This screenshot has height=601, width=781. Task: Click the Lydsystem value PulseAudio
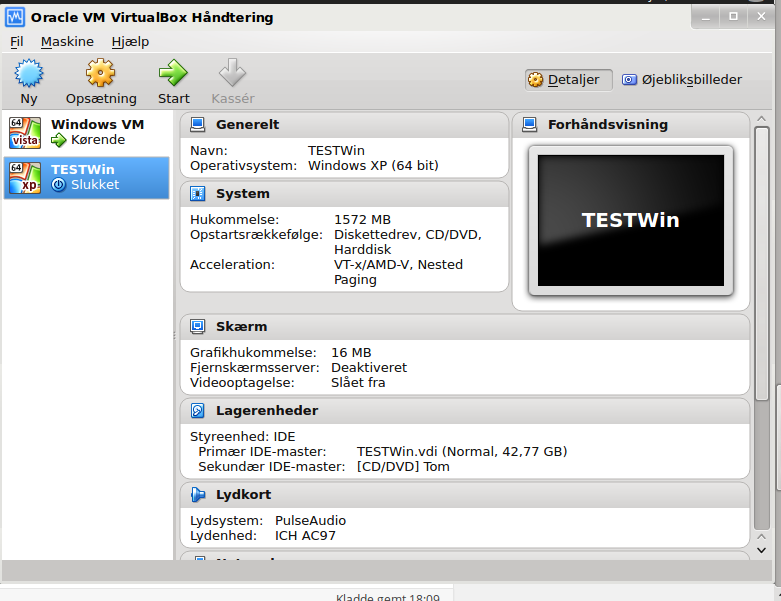[x=310, y=521]
